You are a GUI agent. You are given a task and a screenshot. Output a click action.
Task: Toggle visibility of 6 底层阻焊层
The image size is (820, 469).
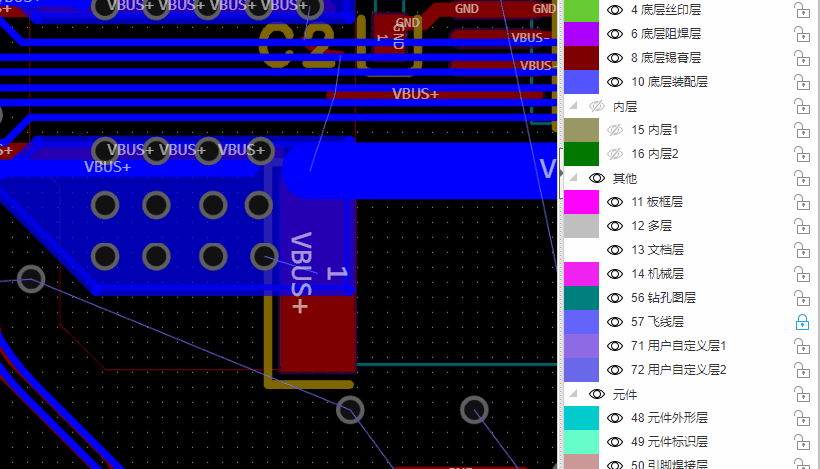point(615,34)
